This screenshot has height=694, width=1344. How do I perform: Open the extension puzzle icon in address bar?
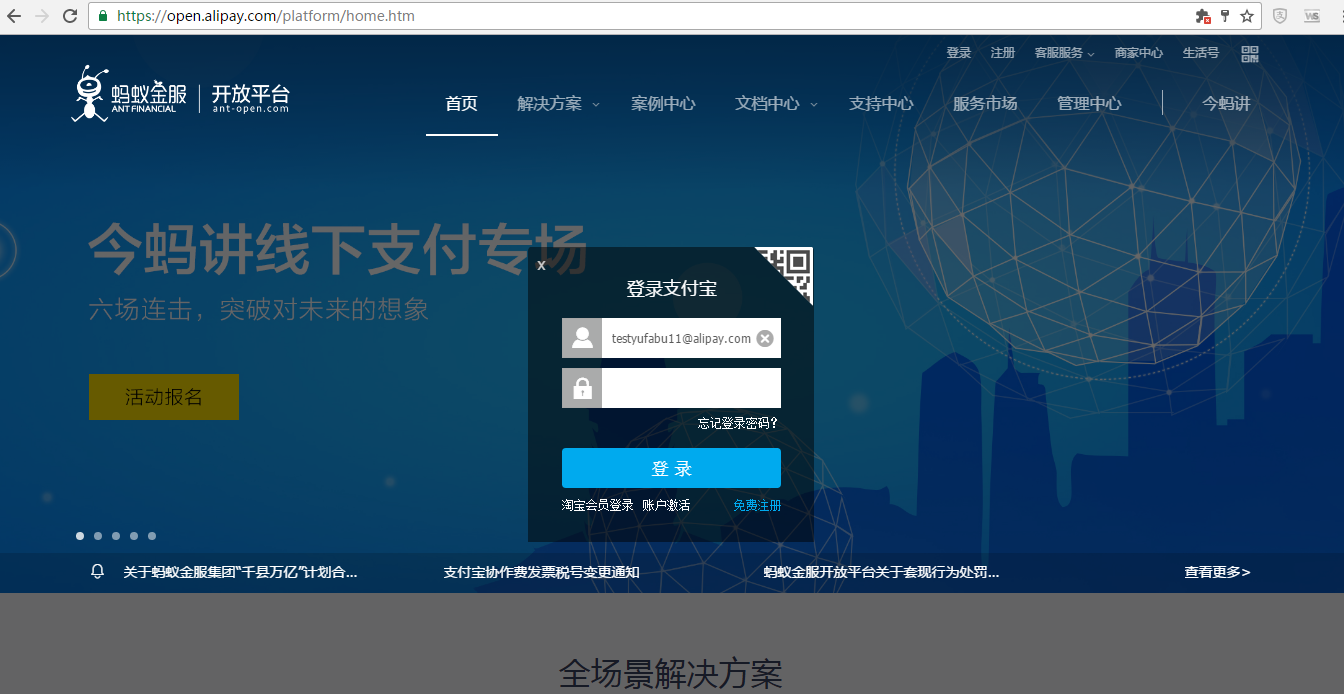point(1203,16)
